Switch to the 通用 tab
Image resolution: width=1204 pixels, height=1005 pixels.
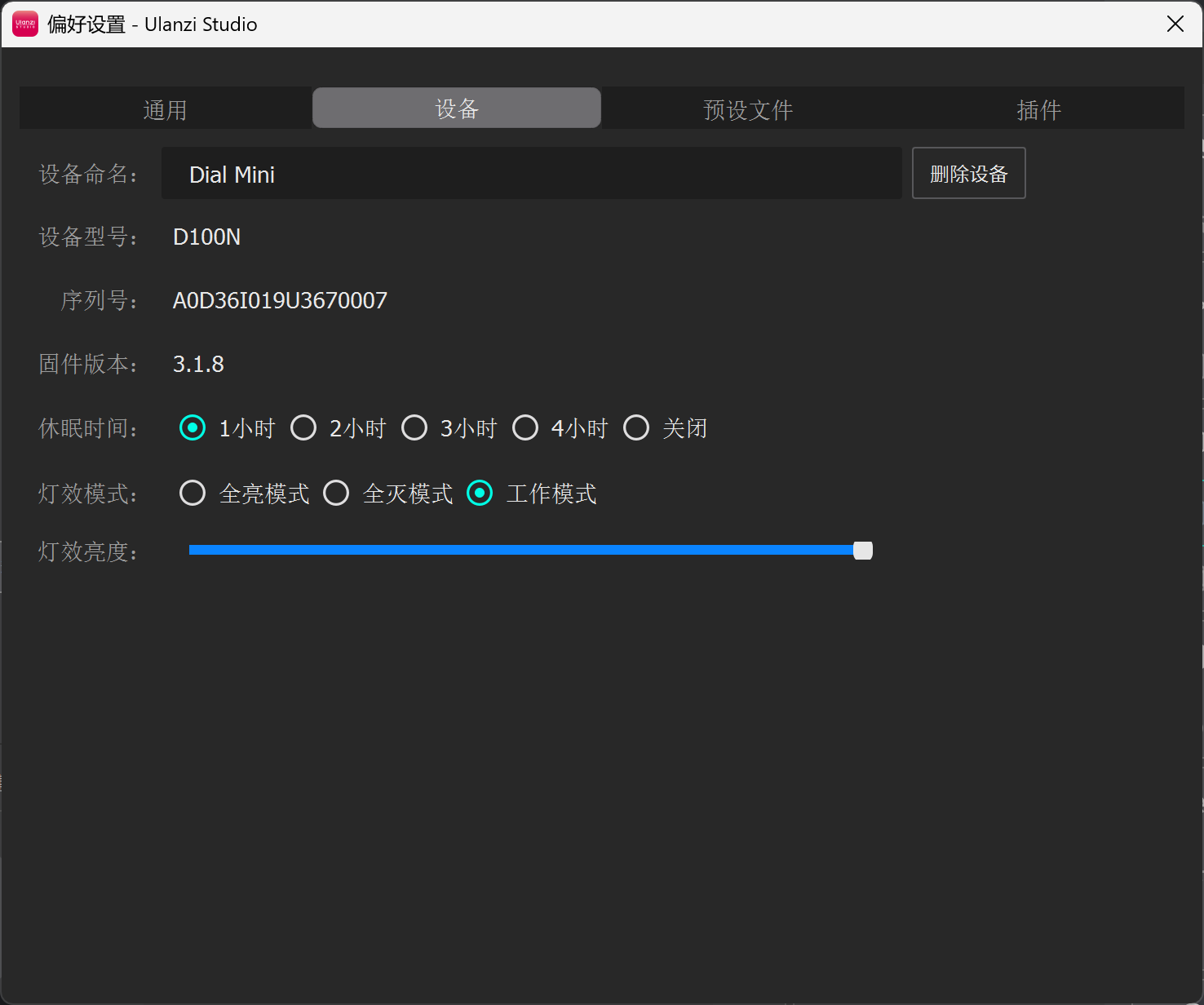coord(166,108)
